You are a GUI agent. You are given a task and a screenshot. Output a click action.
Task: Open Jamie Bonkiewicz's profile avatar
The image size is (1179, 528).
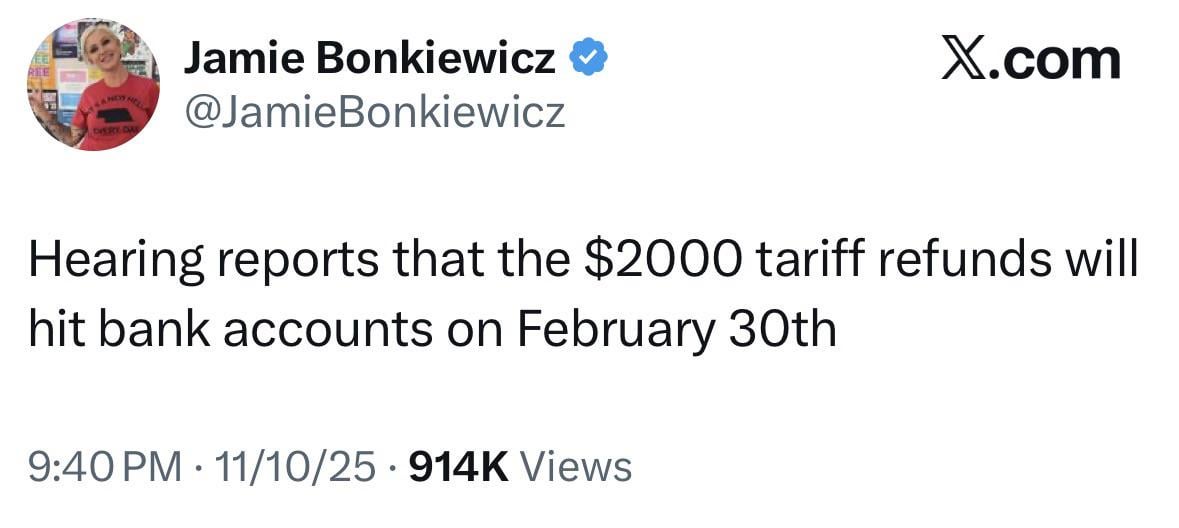coord(92,84)
